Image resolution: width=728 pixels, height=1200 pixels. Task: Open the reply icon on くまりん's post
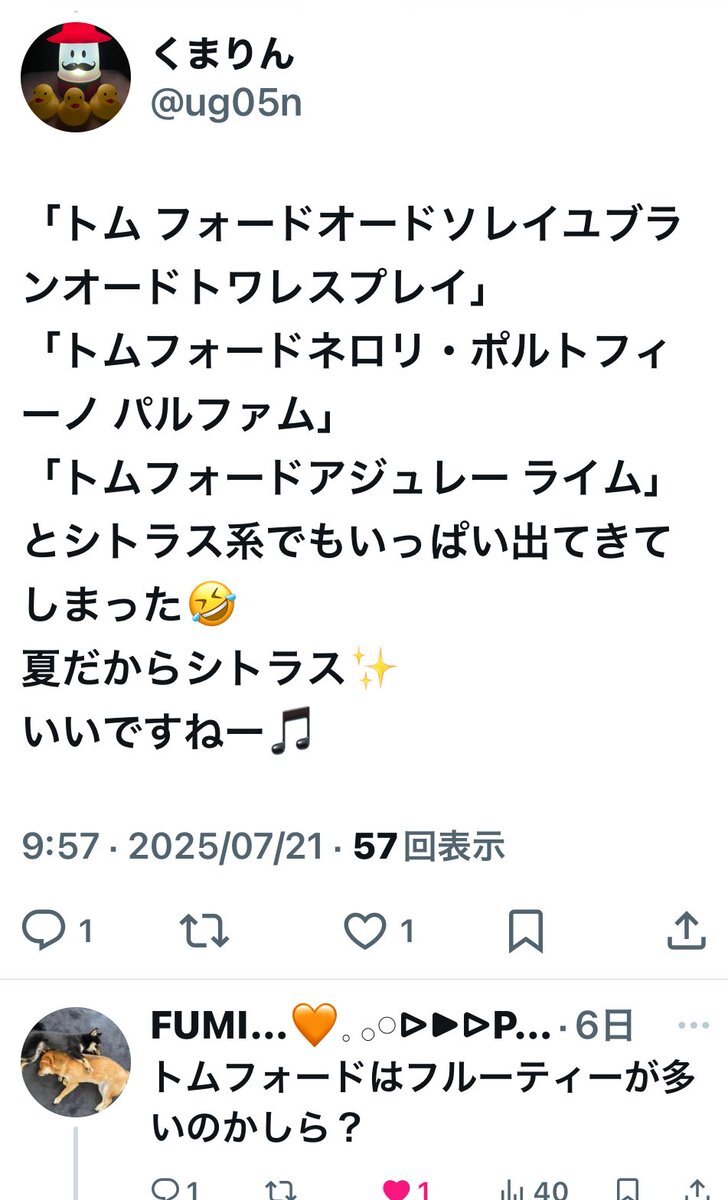(x=43, y=932)
